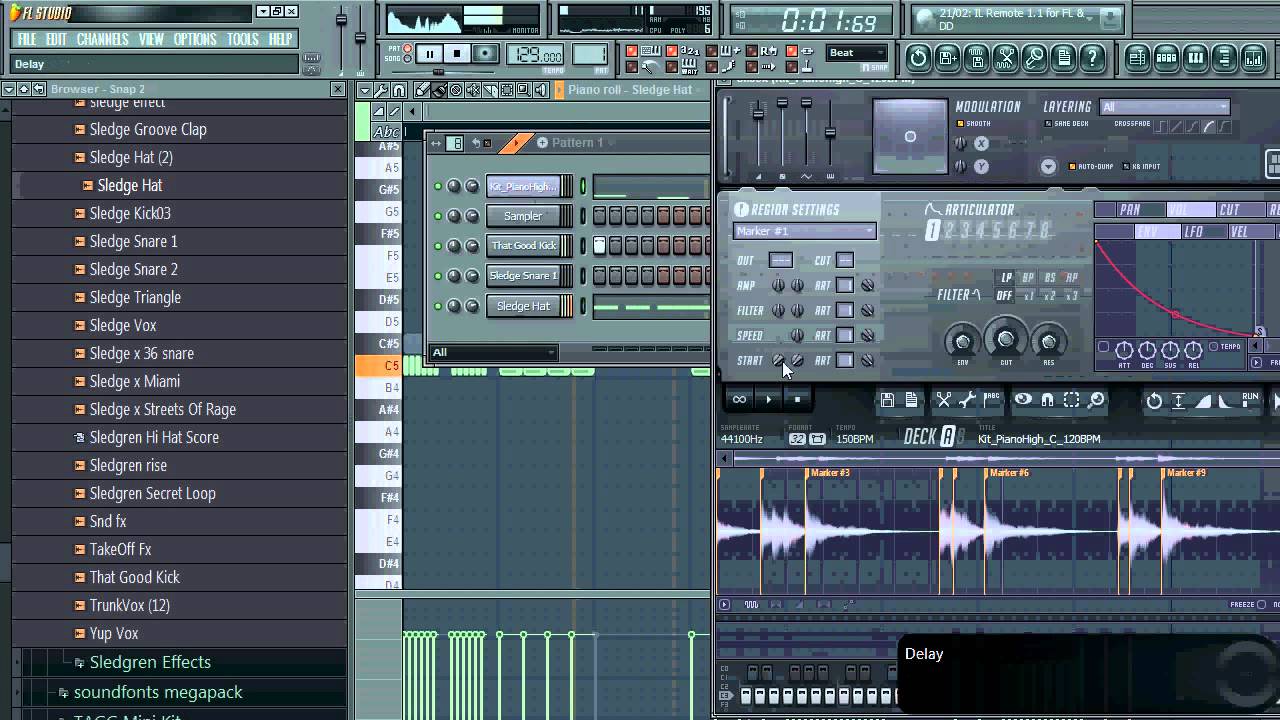This screenshot has width=1280, height=720.
Task: Click the Slicex zoom magnifier icon
Action: click(x=1096, y=400)
